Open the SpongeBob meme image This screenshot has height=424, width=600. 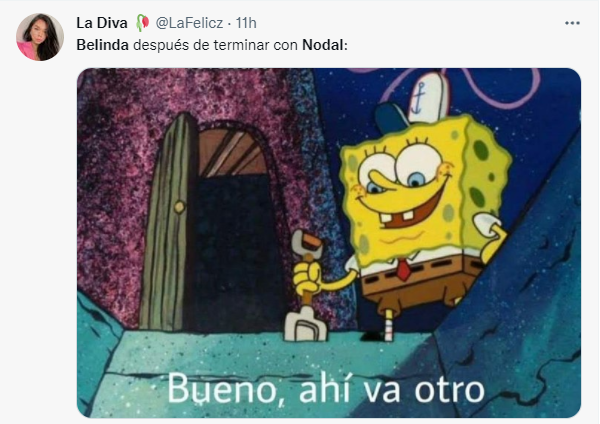coord(329,243)
